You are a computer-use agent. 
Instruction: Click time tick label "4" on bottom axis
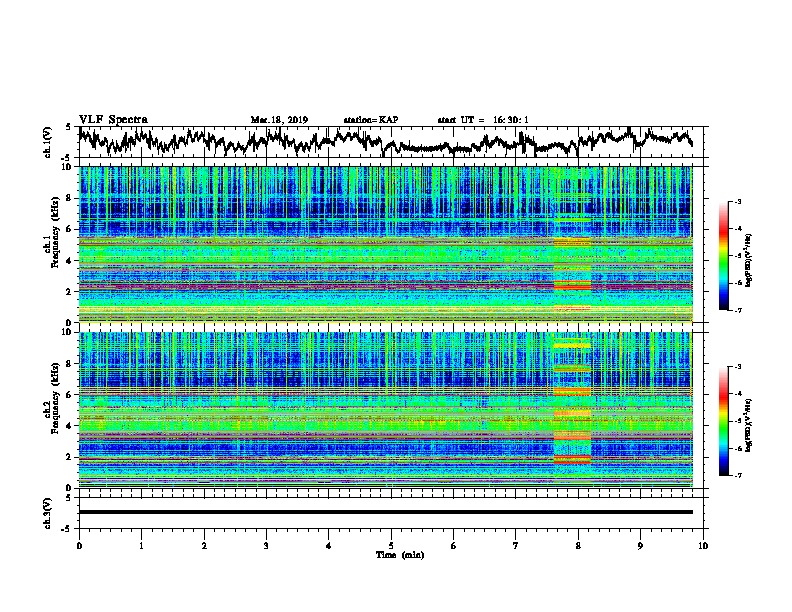(x=329, y=546)
